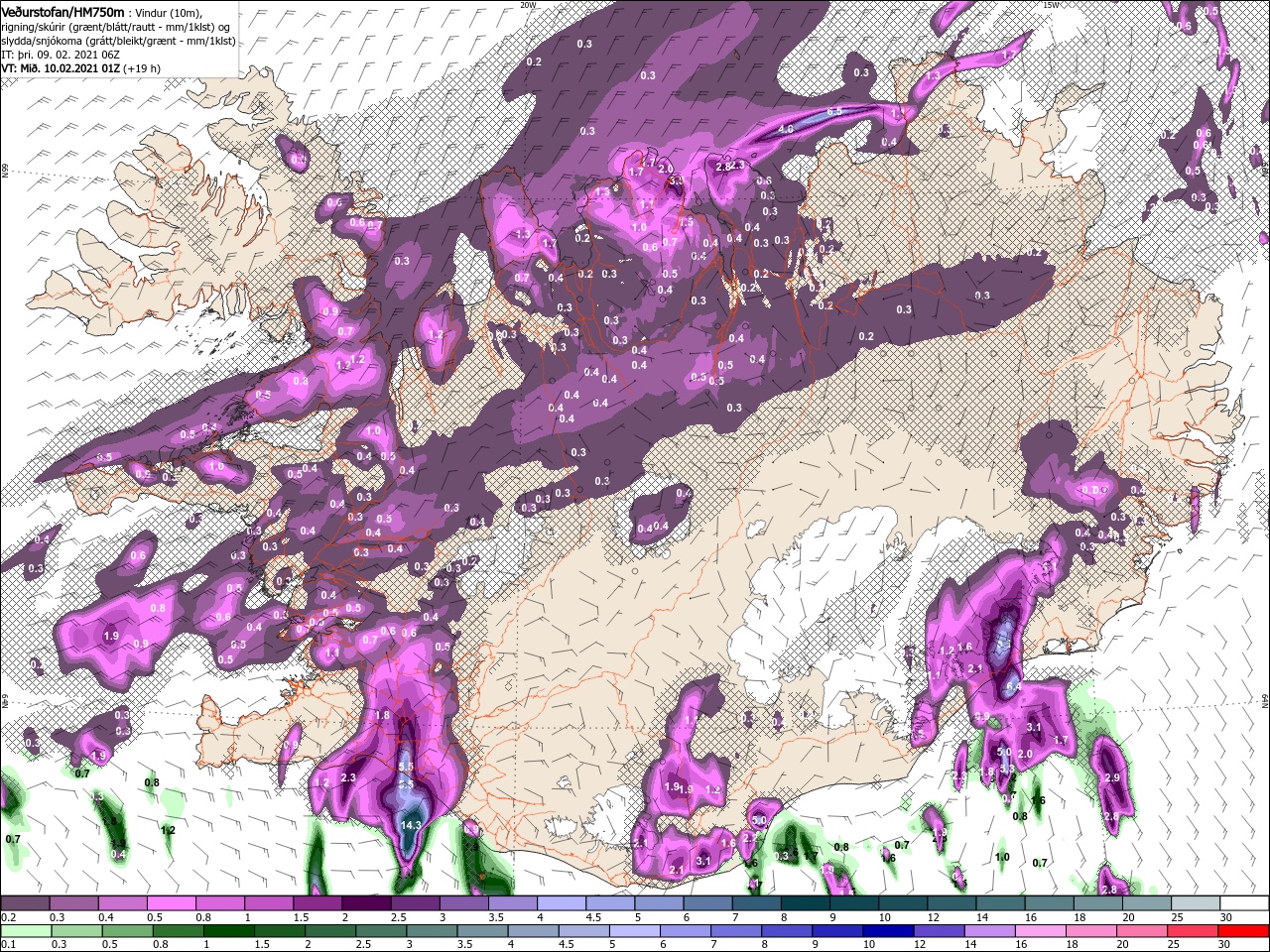Click the light pink swatch labeled 16 in the lower legend
The image size is (1270, 952).
coord(1042,931)
